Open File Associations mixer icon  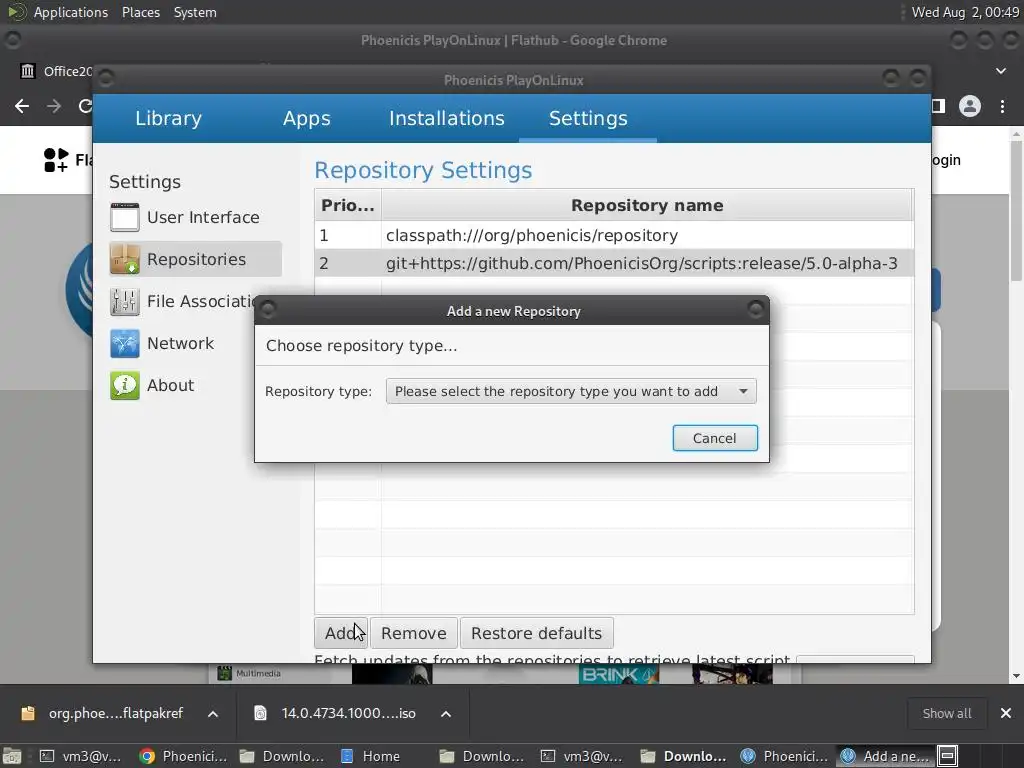pos(124,301)
